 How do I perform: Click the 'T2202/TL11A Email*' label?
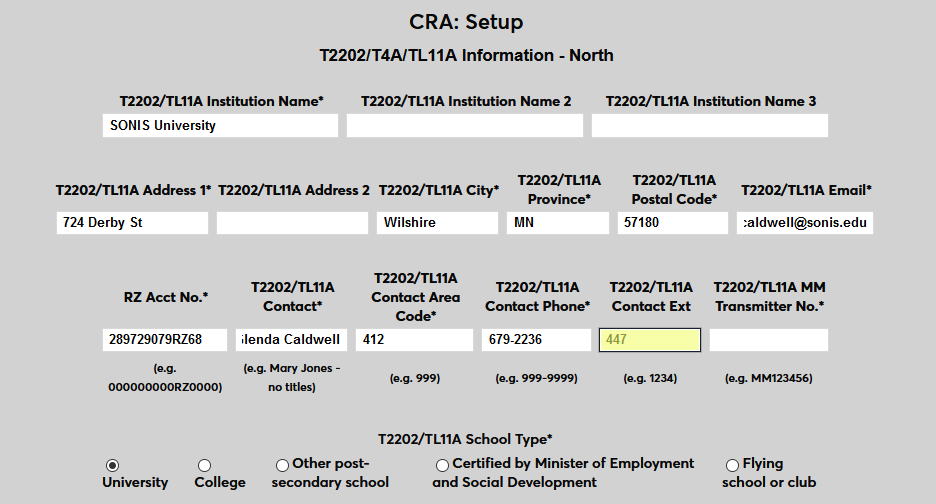coord(806,190)
